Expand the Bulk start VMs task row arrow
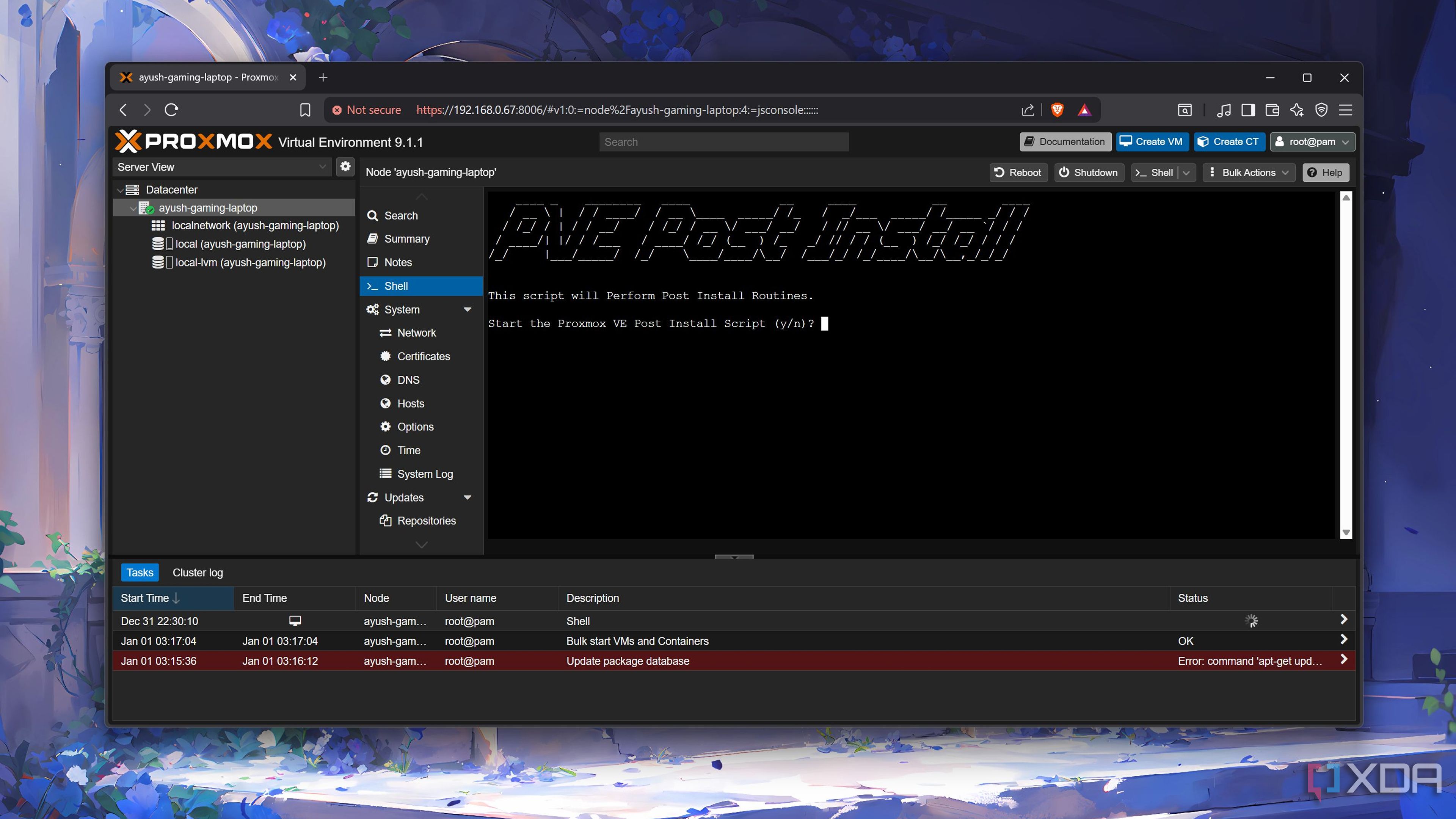 (1344, 639)
